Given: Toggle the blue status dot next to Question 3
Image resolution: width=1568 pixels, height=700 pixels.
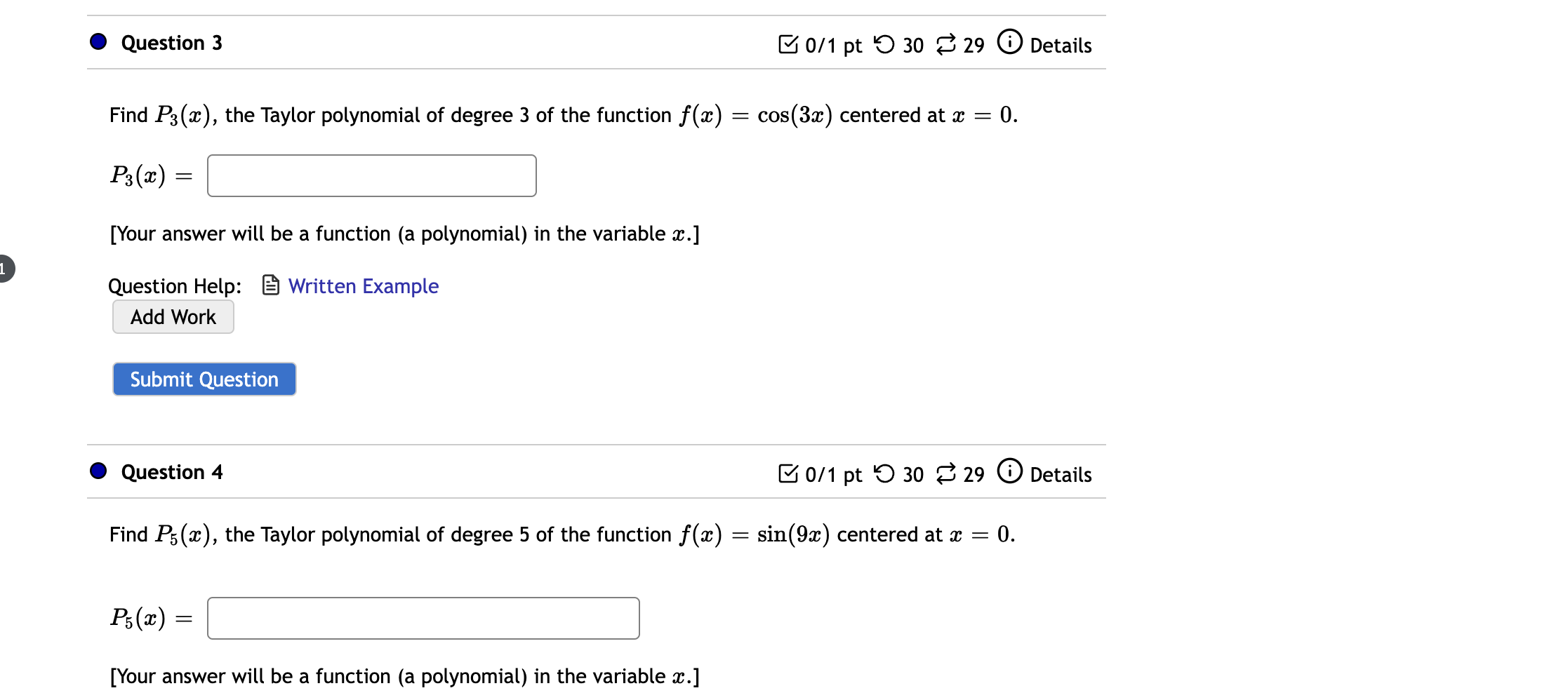Looking at the screenshot, I should tap(98, 42).
